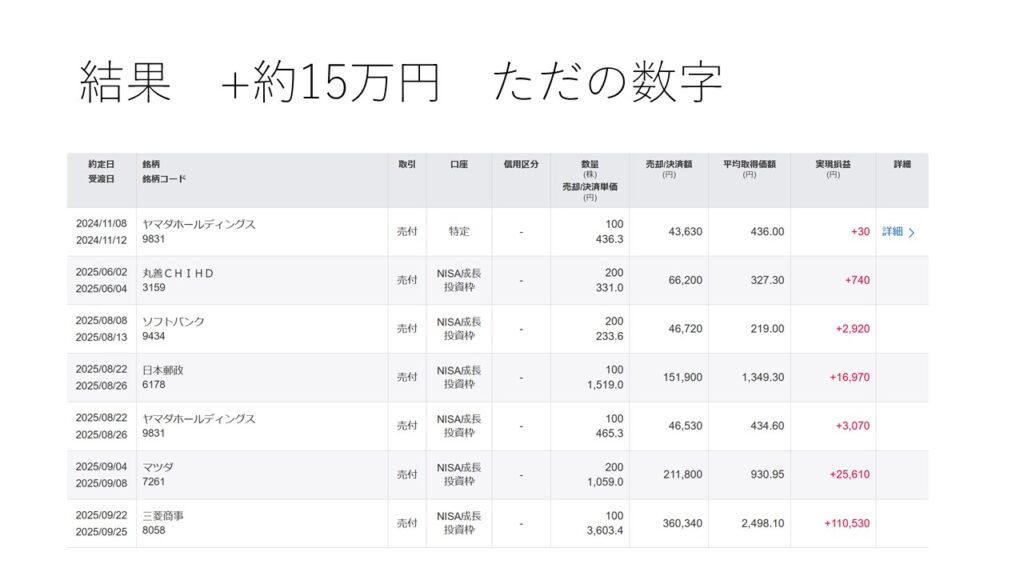Select the 実現損益 column header
Viewport: 1024px width, 576px height.
point(832,164)
